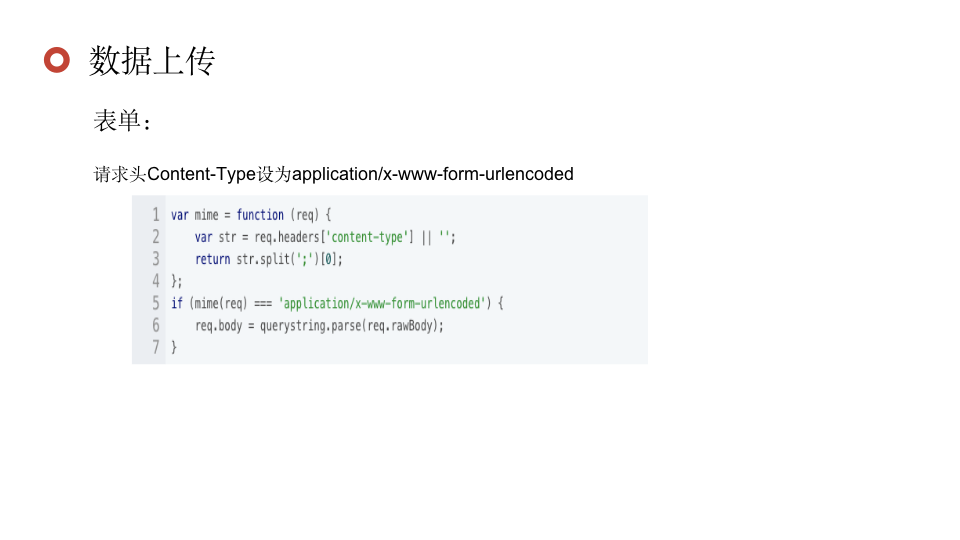
Task: Click the str.split call in code
Action: 263,259
